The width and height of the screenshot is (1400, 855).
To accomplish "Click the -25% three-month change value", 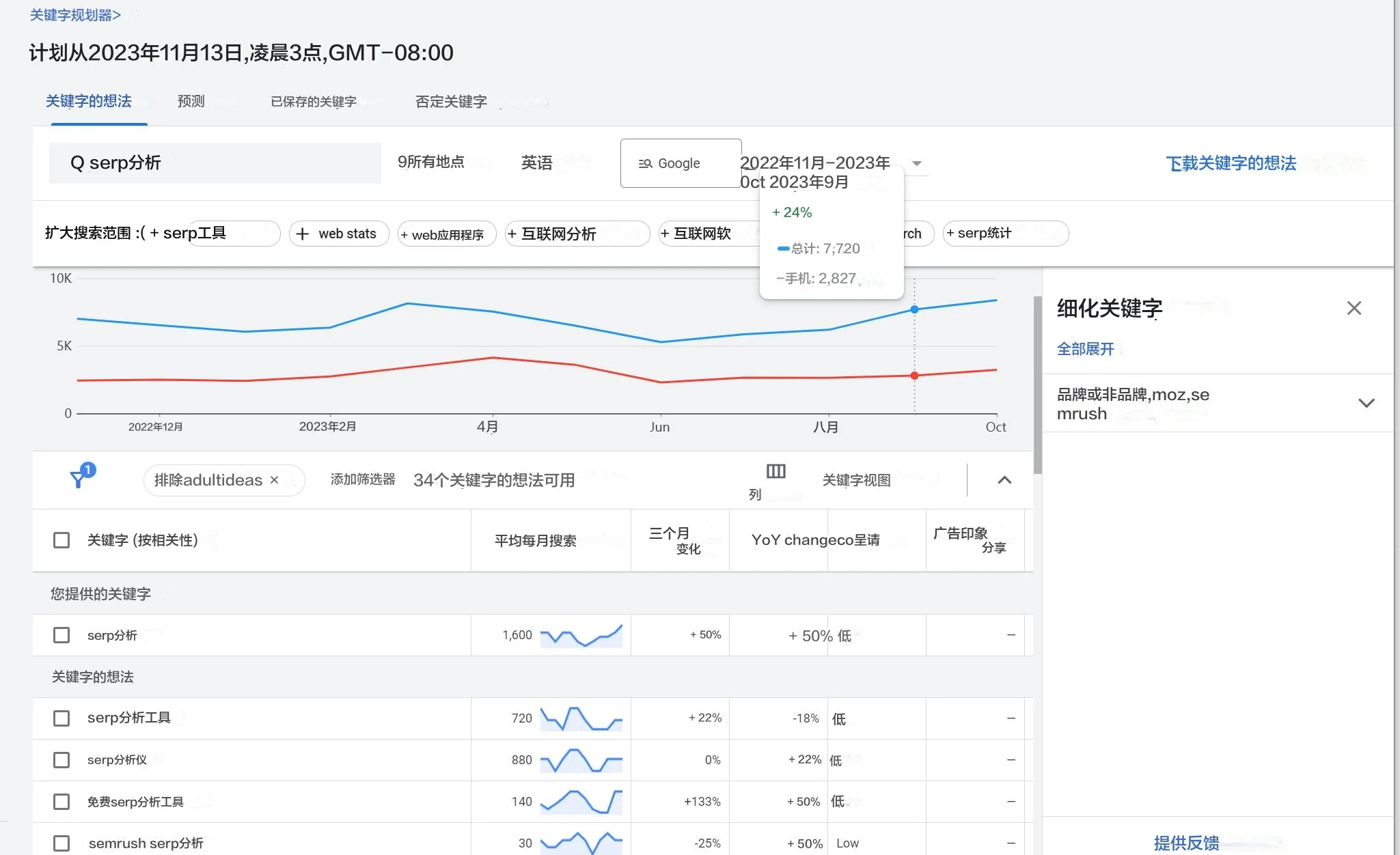I will (707, 843).
